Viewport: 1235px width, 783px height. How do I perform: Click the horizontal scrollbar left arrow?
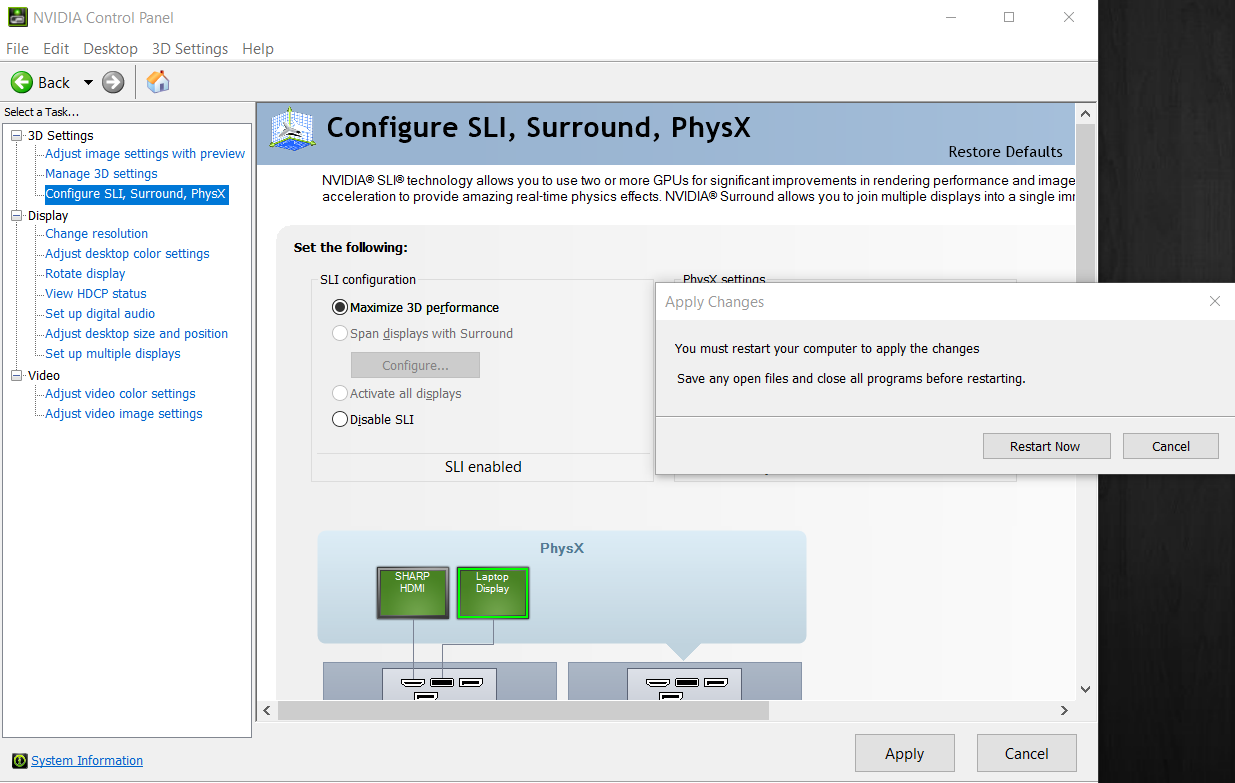coord(267,710)
